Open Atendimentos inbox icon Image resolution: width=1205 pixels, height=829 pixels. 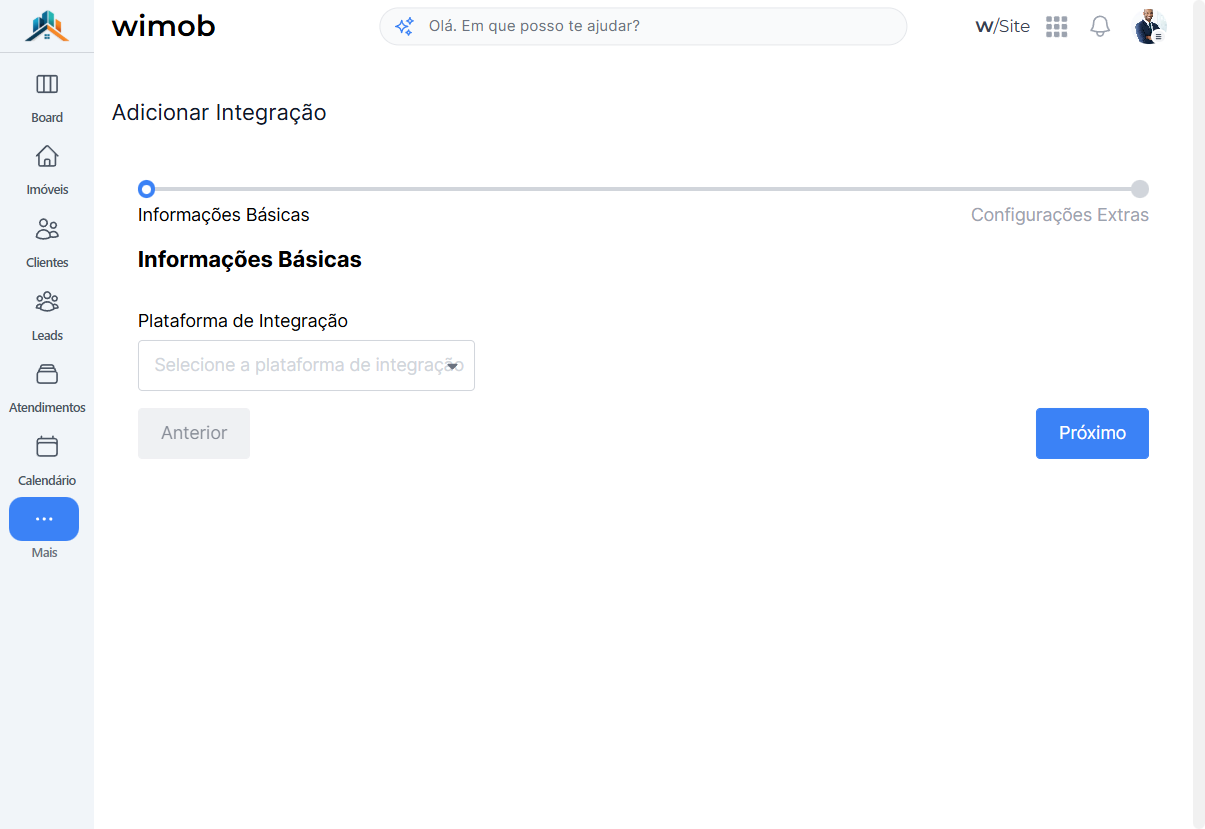pyautogui.click(x=47, y=374)
